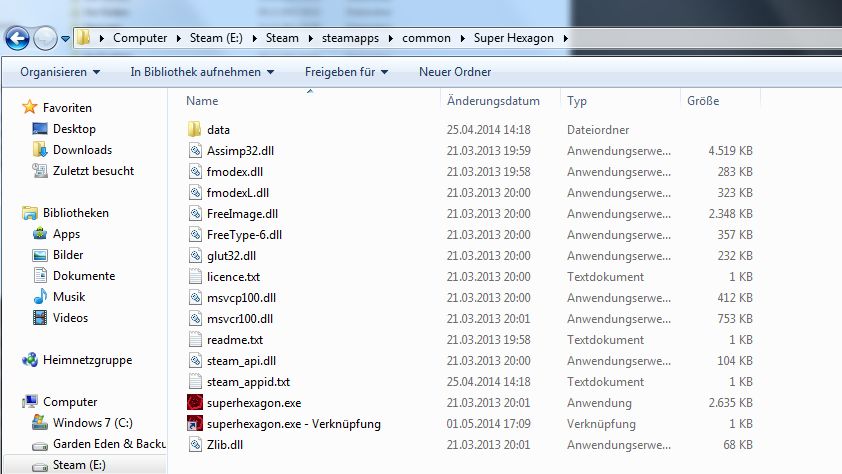
Task: Select Super Hexagon breadcrumb segment
Action: click(513, 38)
